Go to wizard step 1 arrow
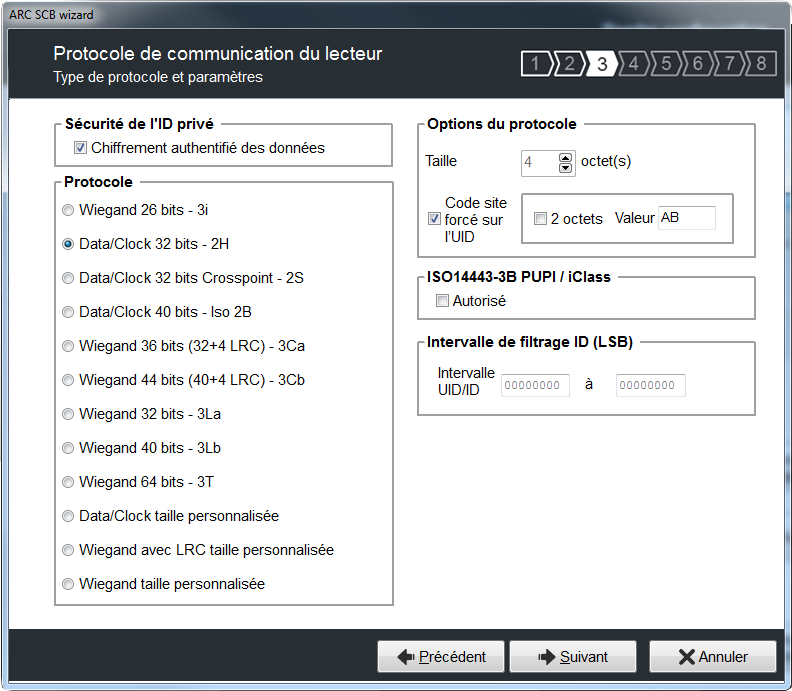792x691 pixels. [x=535, y=65]
